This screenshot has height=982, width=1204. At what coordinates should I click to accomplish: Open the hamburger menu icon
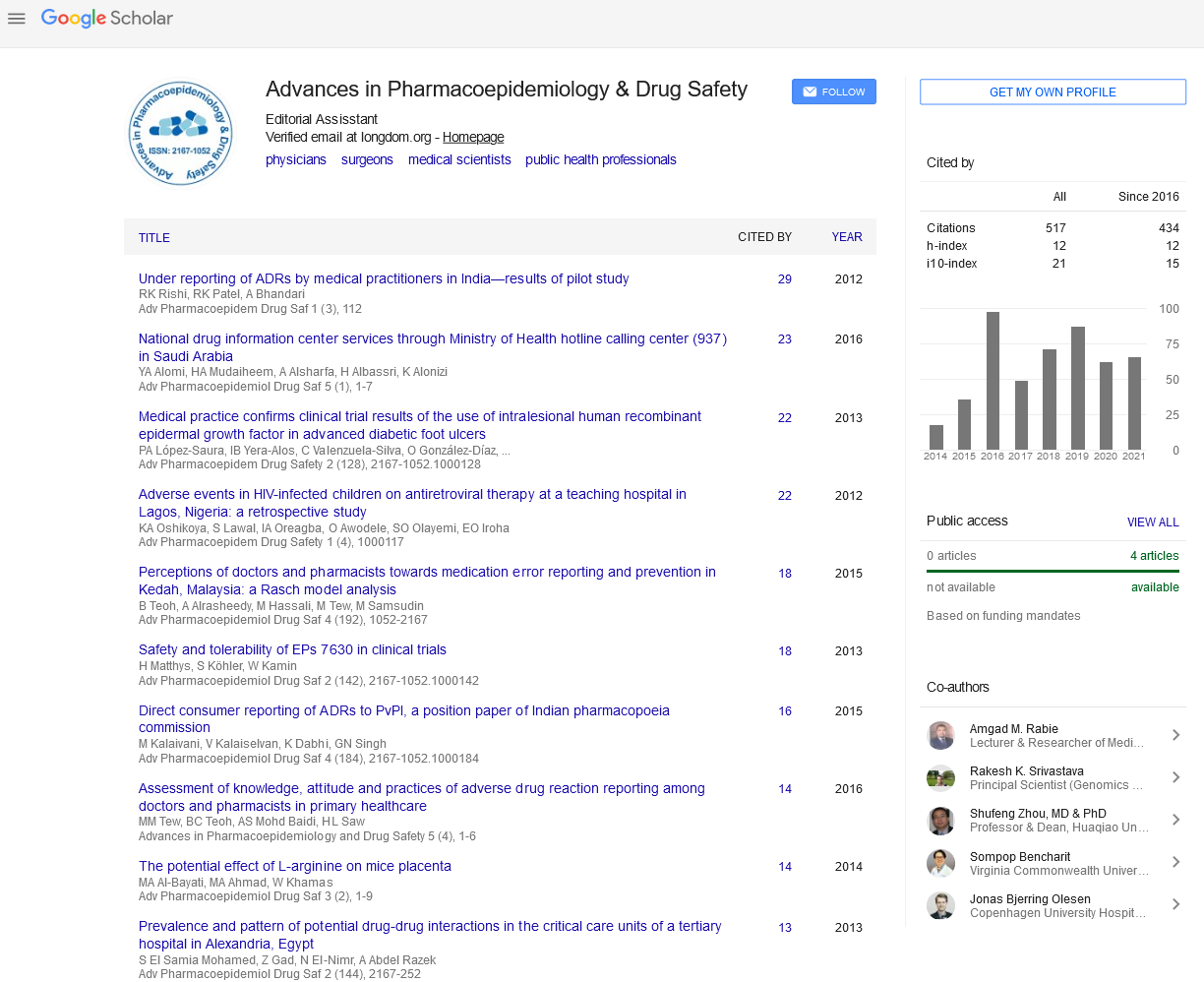coord(16,19)
